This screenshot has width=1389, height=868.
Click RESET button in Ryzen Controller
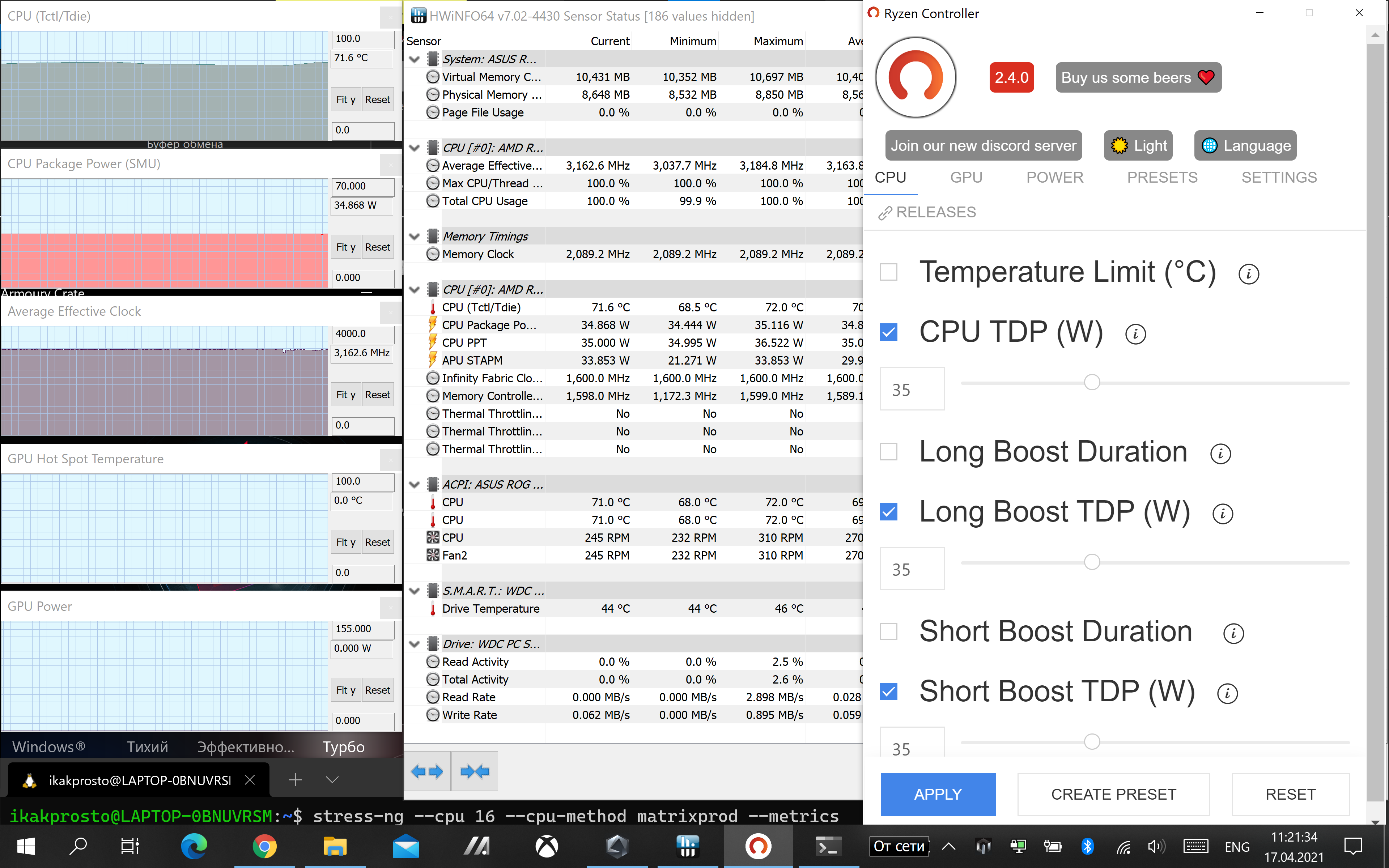tap(1290, 795)
